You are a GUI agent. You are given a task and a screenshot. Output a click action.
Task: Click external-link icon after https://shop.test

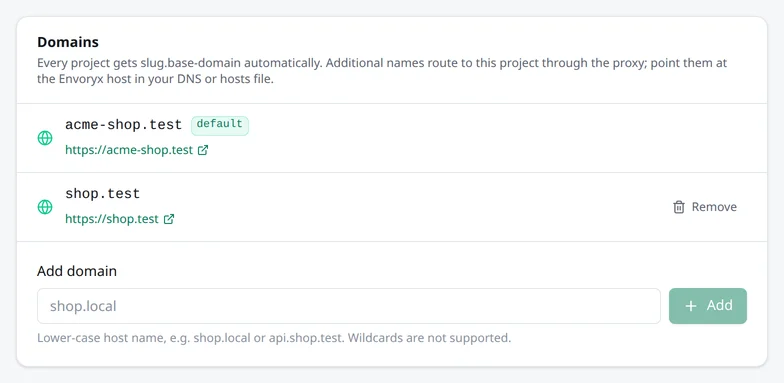(x=169, y=219)
